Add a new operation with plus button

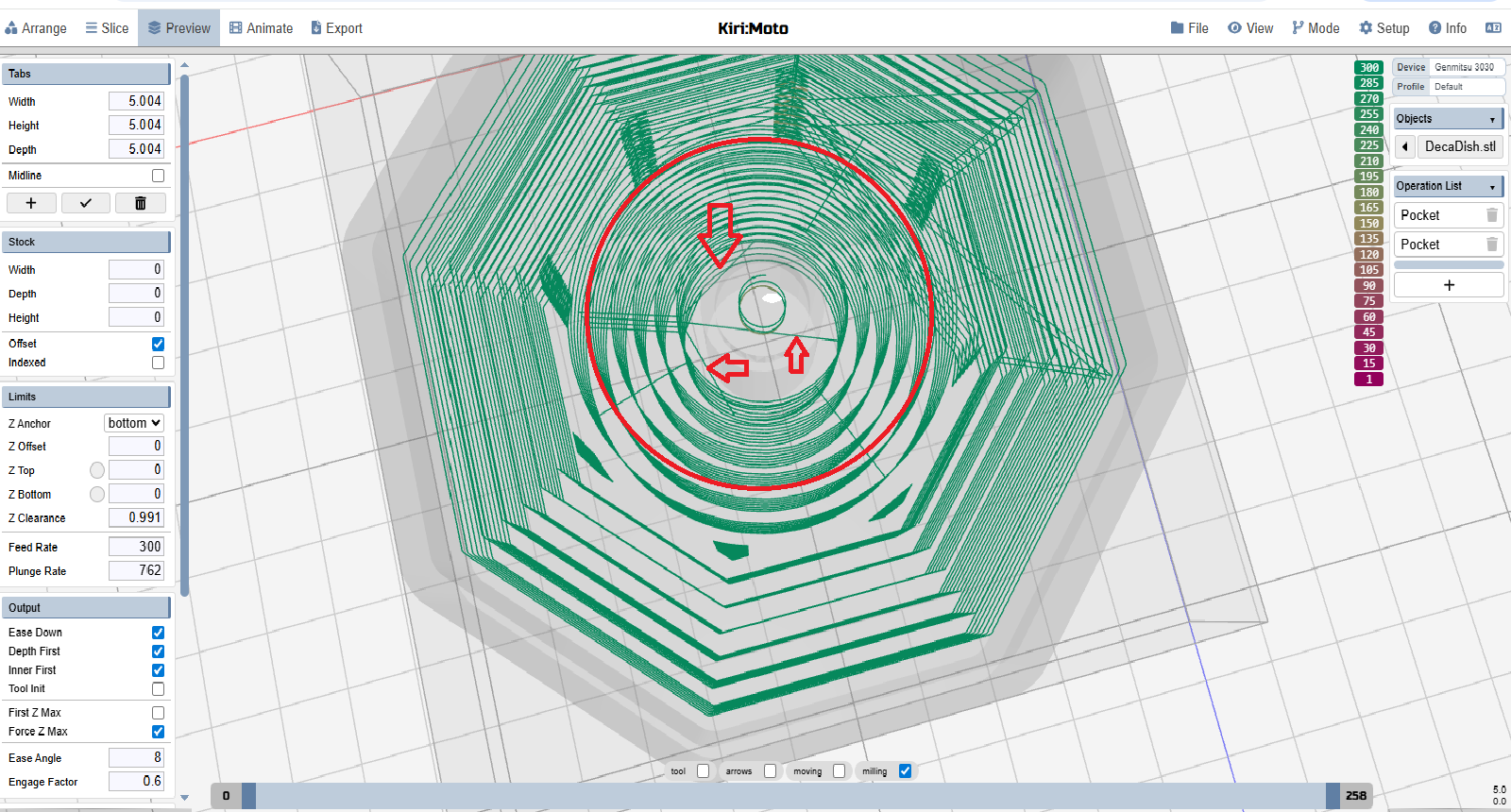tap(1448, 285)
